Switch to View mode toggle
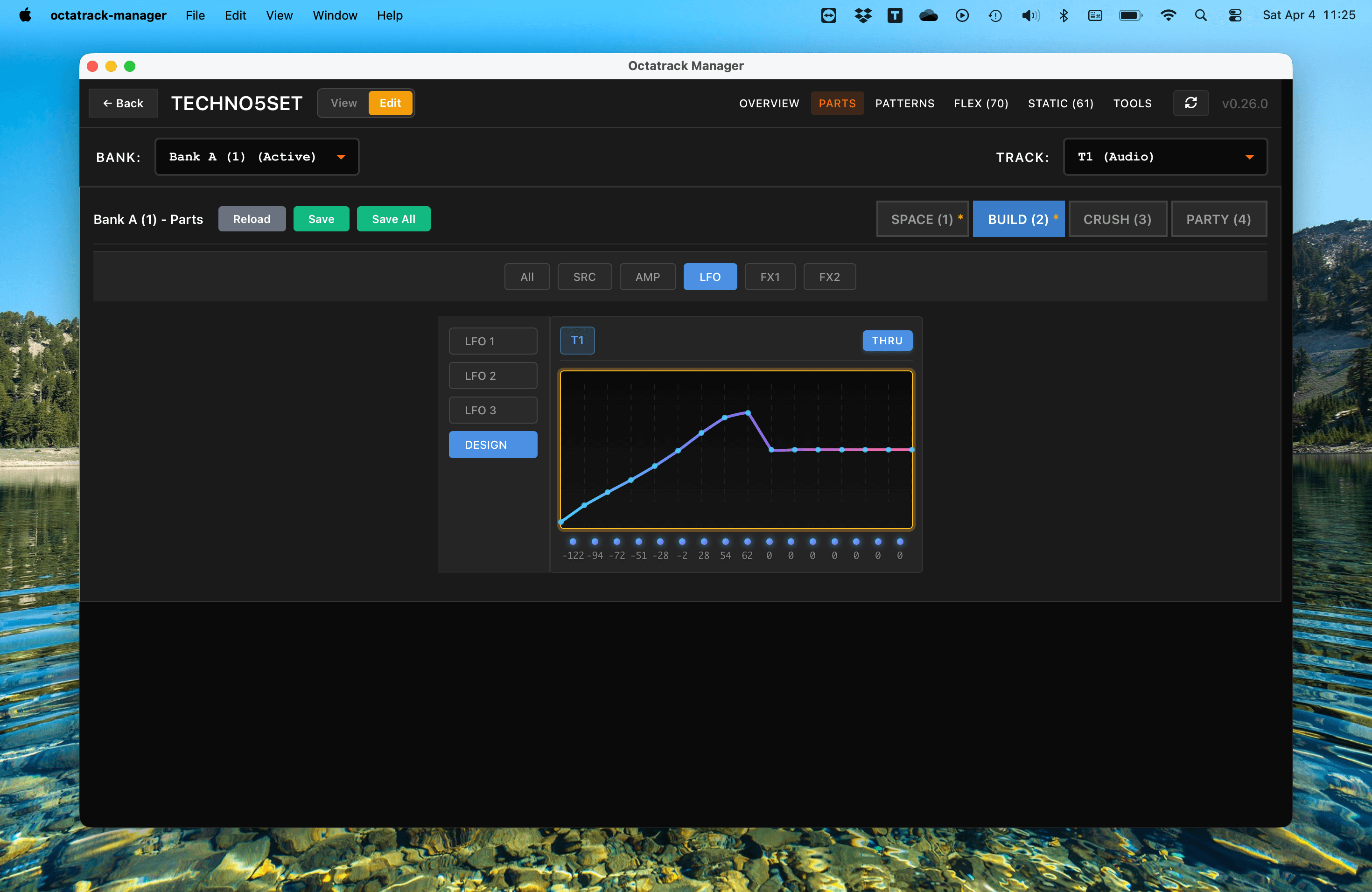 (343, 103)
